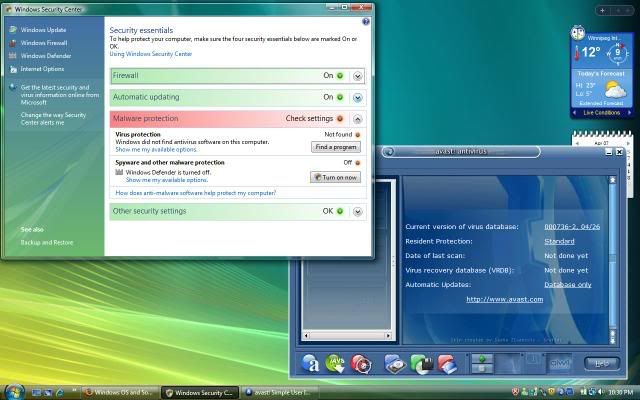Click Show Desktop quick launch icon

tap(36, 393)
